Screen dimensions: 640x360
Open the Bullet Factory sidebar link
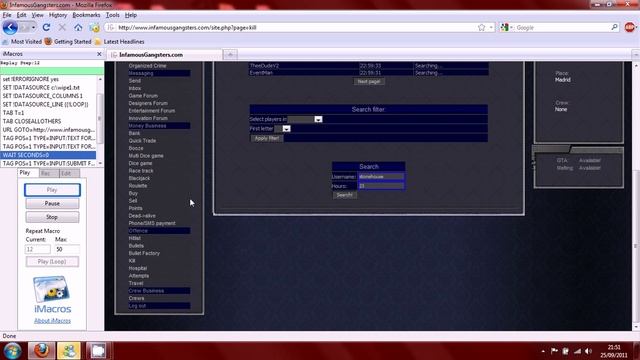144,253
